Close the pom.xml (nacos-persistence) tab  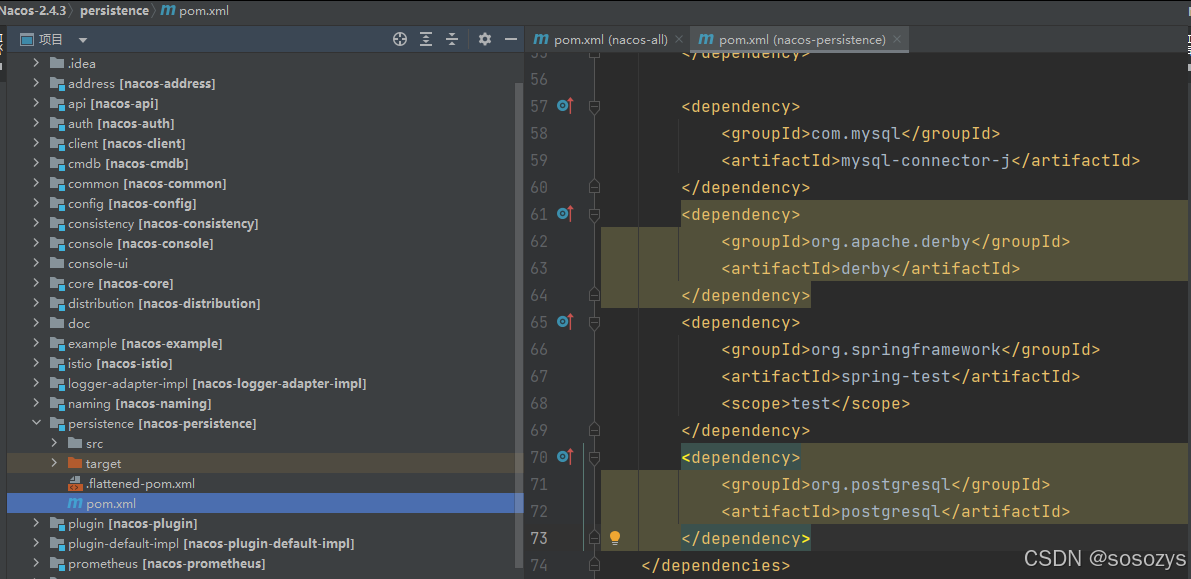tap(897, 40)
